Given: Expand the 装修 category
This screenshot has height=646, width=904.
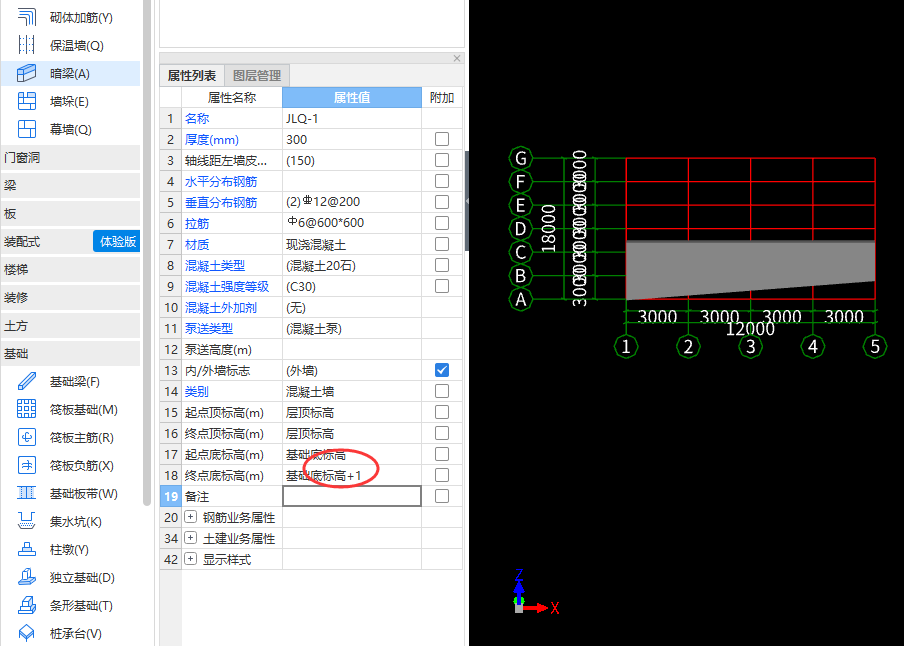Looking at the screenshot, I should (70, 298).
